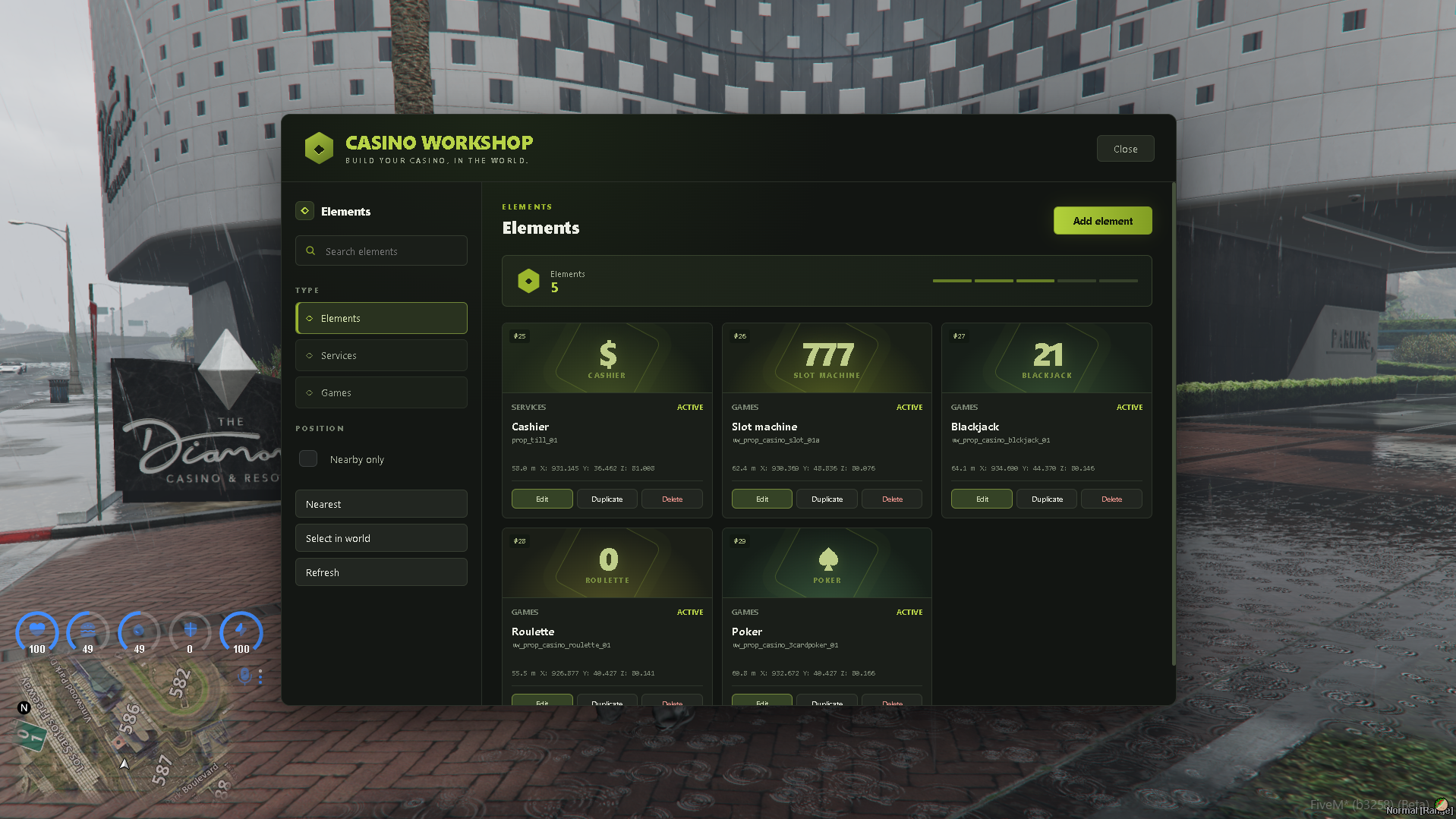Click the Roulette zero card image
This screenshot has width=1456, height=819.
[607, 563]
